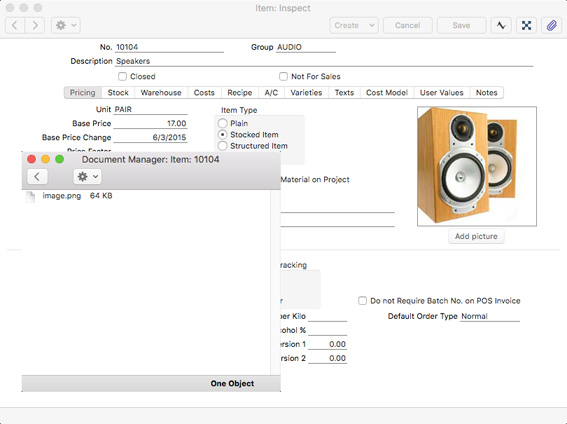Screen dimensions: 567x424
Task: Switch to the Cost Model tab
Action: coord(387,93)
